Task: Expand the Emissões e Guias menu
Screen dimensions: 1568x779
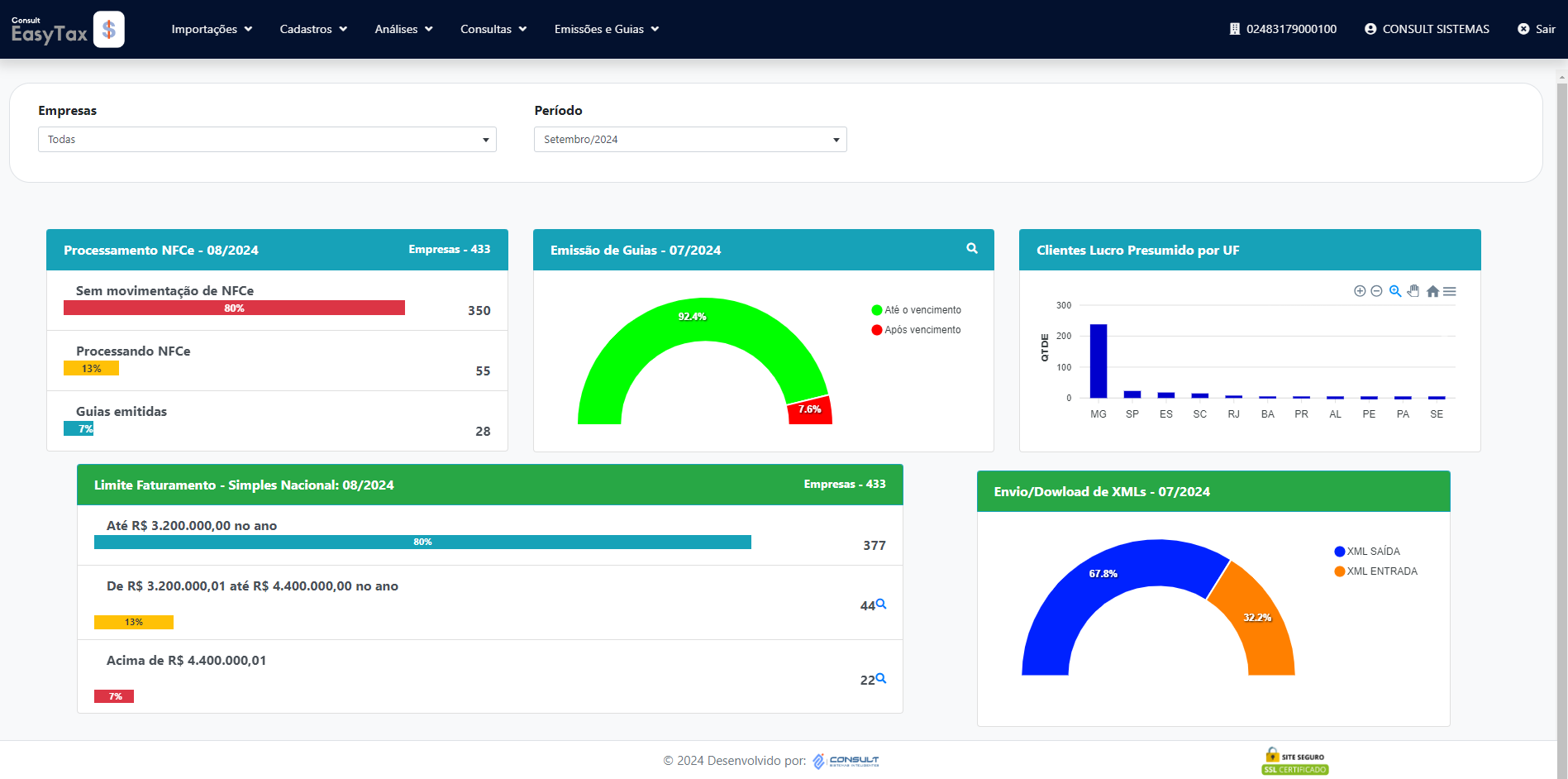Action: [x=607, y=29]
